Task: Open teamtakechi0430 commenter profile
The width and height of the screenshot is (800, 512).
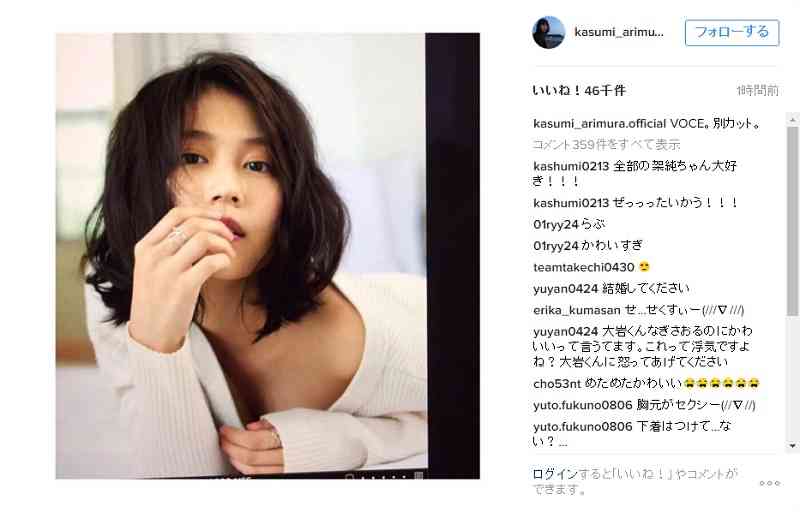Action: point(584,267)
